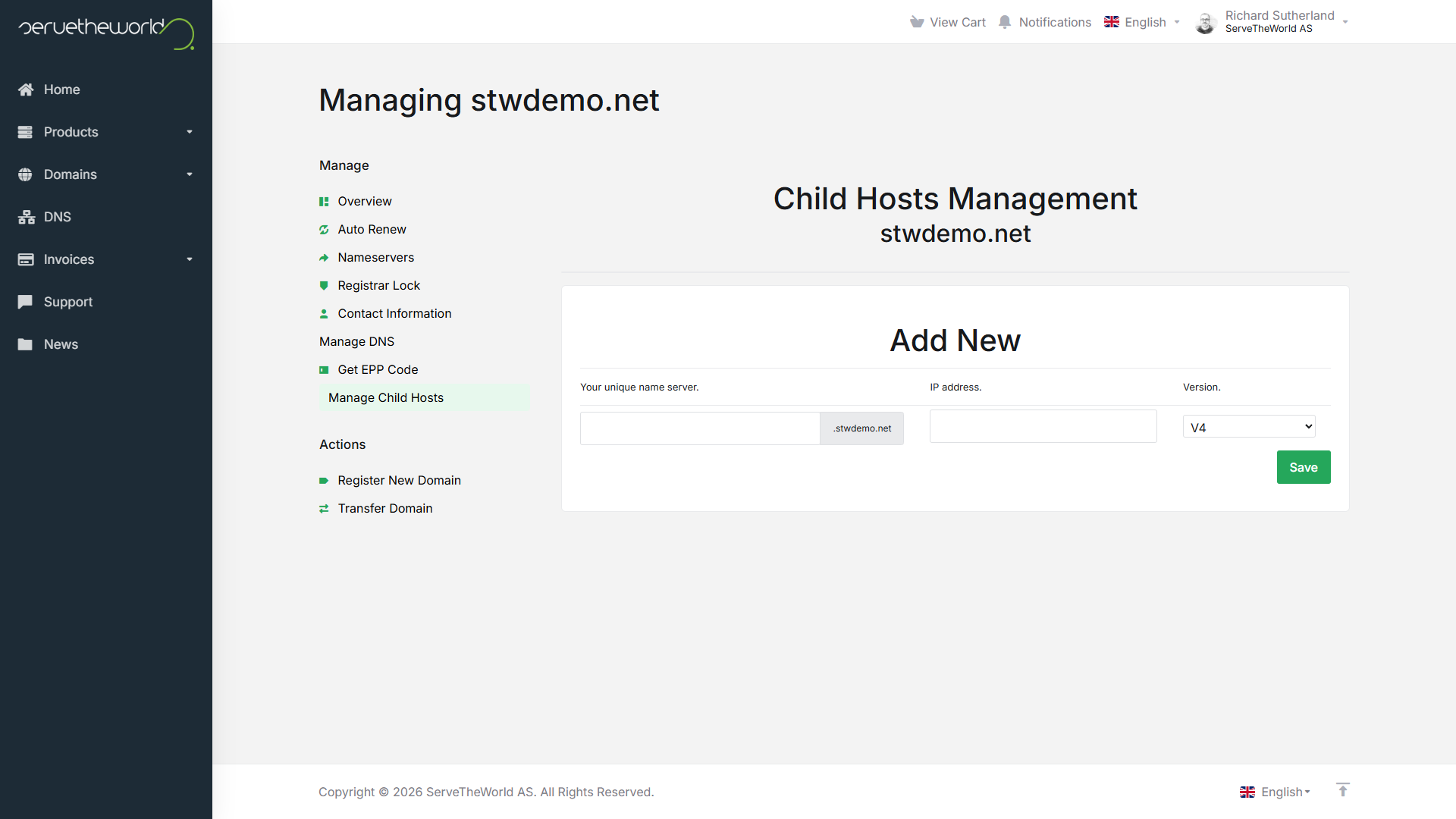Click the Overview icon in Manage list
The width and height of the screenshot is (1456, 819).
click(x=324, y=202)
